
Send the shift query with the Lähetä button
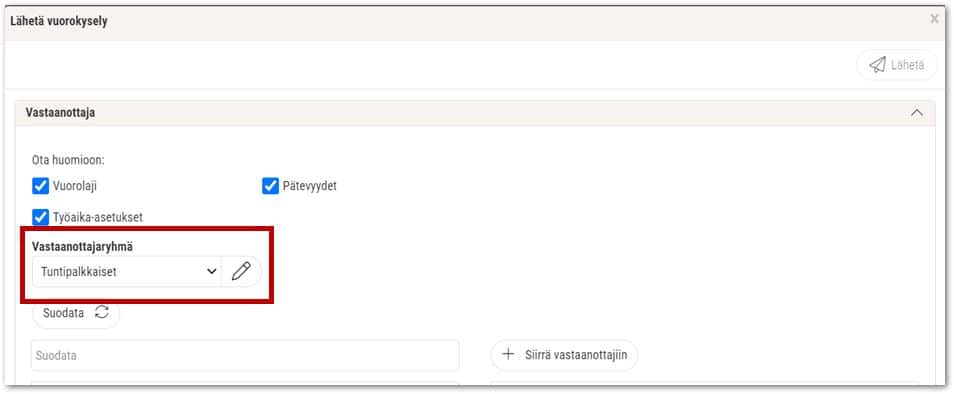pyautogui.click(x=897, y=65)
